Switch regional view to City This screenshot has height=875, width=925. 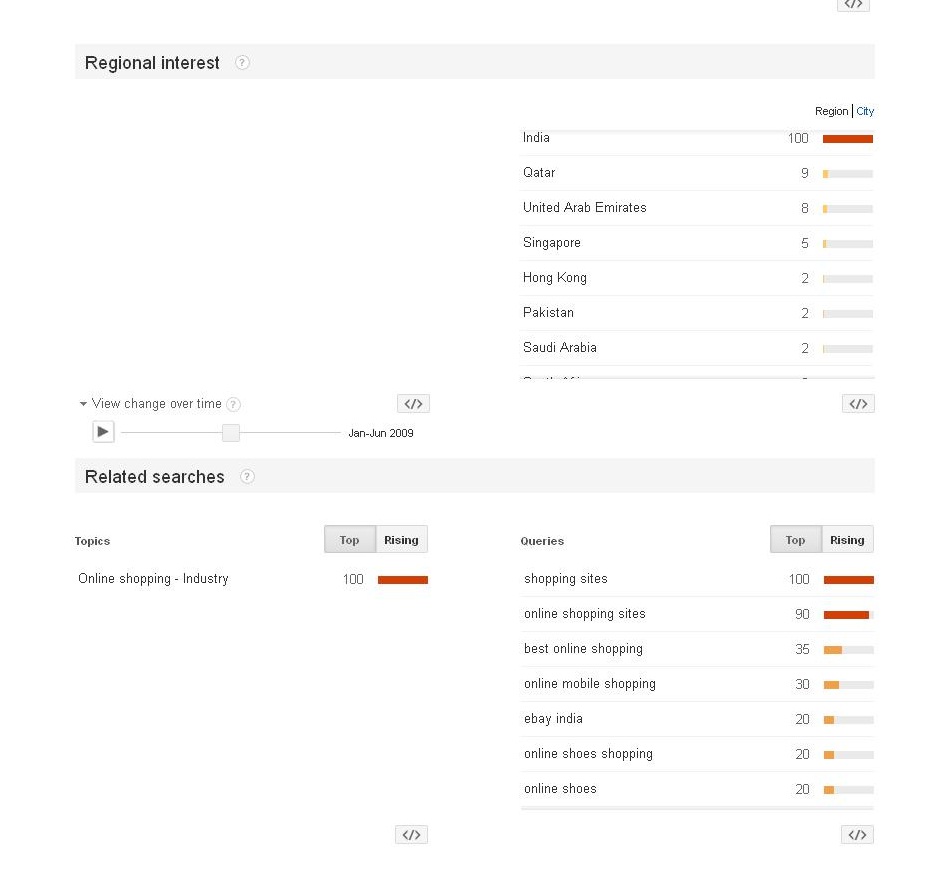(865, 111)
